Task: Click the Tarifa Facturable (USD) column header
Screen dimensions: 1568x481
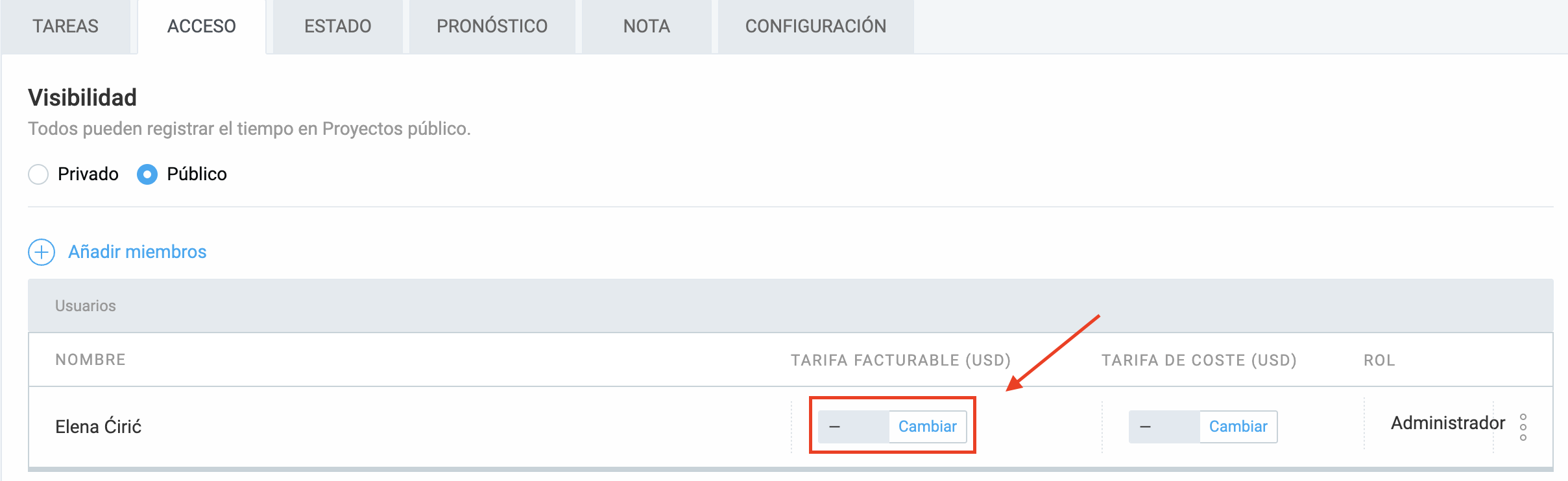Action: point(900,359)
